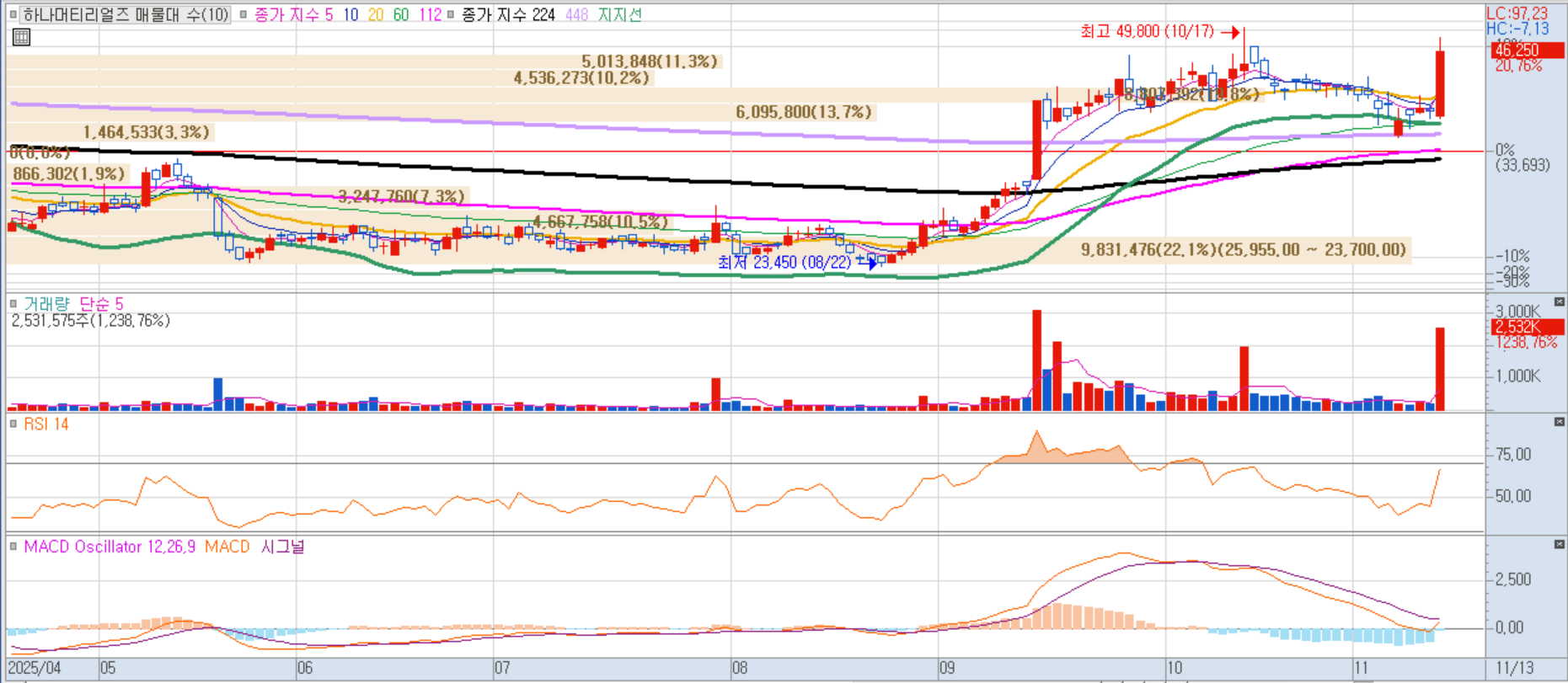Click the 75,00 level on RSI axis
Screen dimensions: 1568x683
pos(1514,455)
